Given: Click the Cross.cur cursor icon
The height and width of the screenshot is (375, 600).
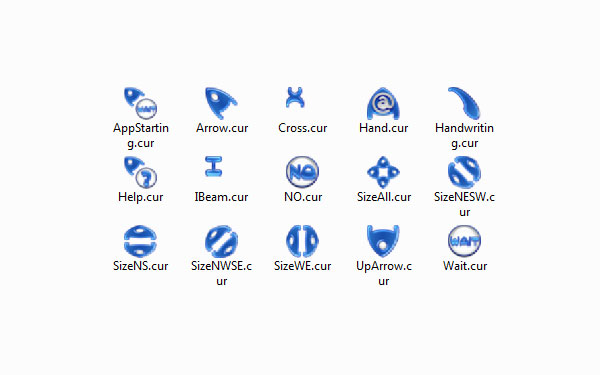Looking at the screenshot, I should tap(295, 97).
